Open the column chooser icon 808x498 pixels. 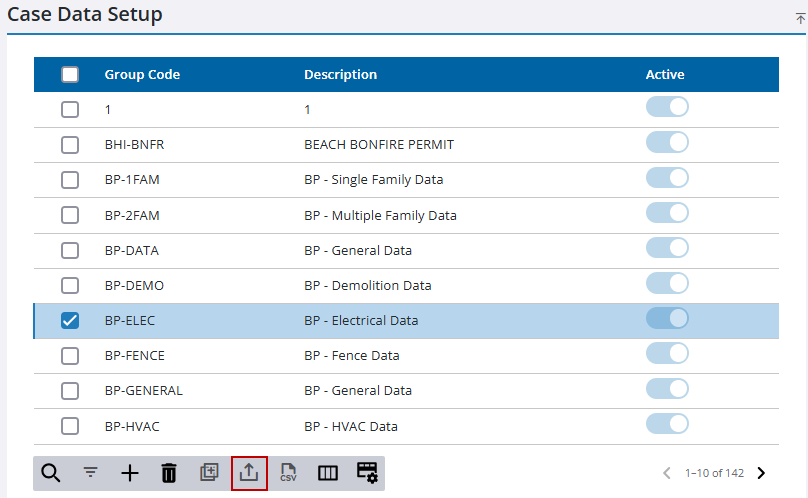[x=328, y=473]
